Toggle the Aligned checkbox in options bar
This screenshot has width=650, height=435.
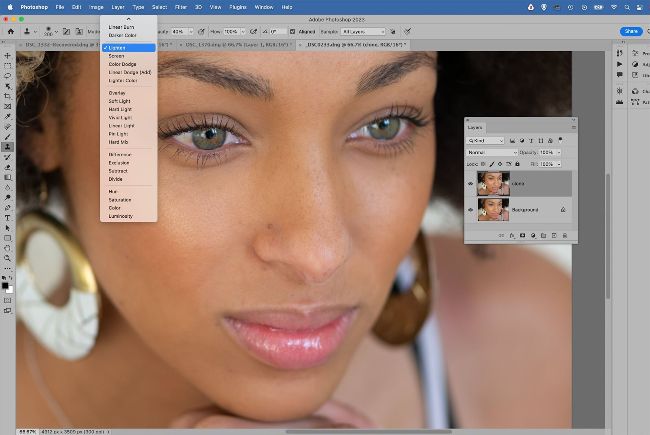coord(293,31)
